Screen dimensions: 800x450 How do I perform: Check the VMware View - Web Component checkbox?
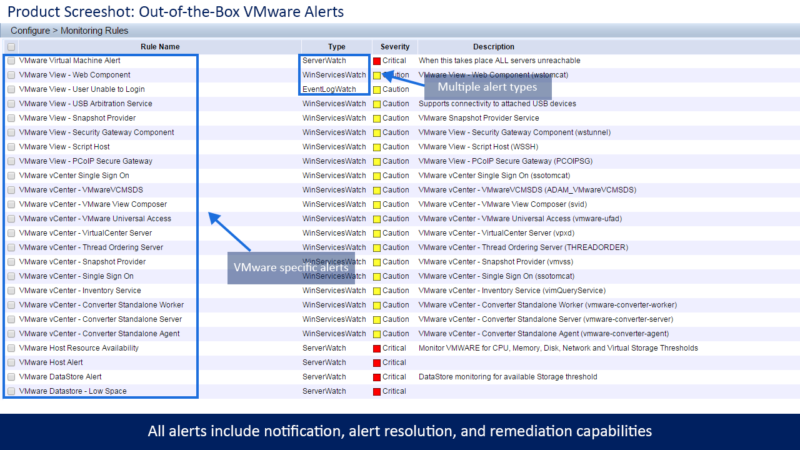pyautogui.click(x=11, y=75)
